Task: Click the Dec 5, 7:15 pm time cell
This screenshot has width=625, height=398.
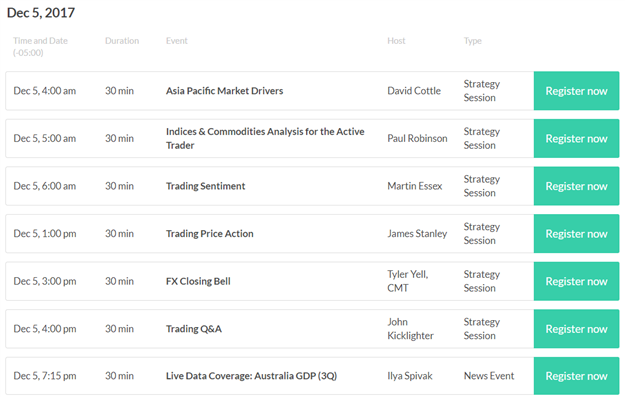Action: click(x=45, y=376)
